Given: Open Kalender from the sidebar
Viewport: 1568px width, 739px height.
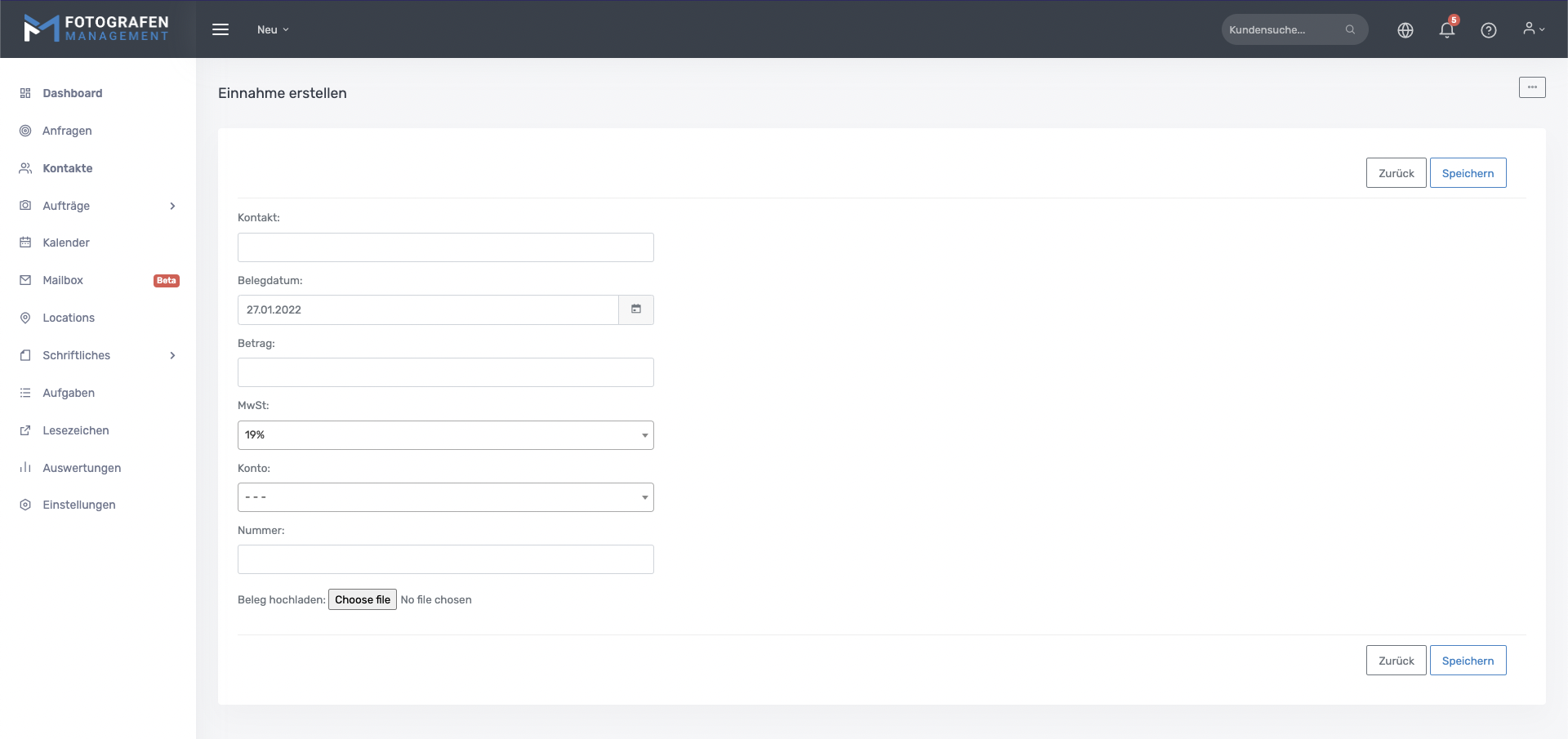Looking at the screenshot, I should [66, 243].
